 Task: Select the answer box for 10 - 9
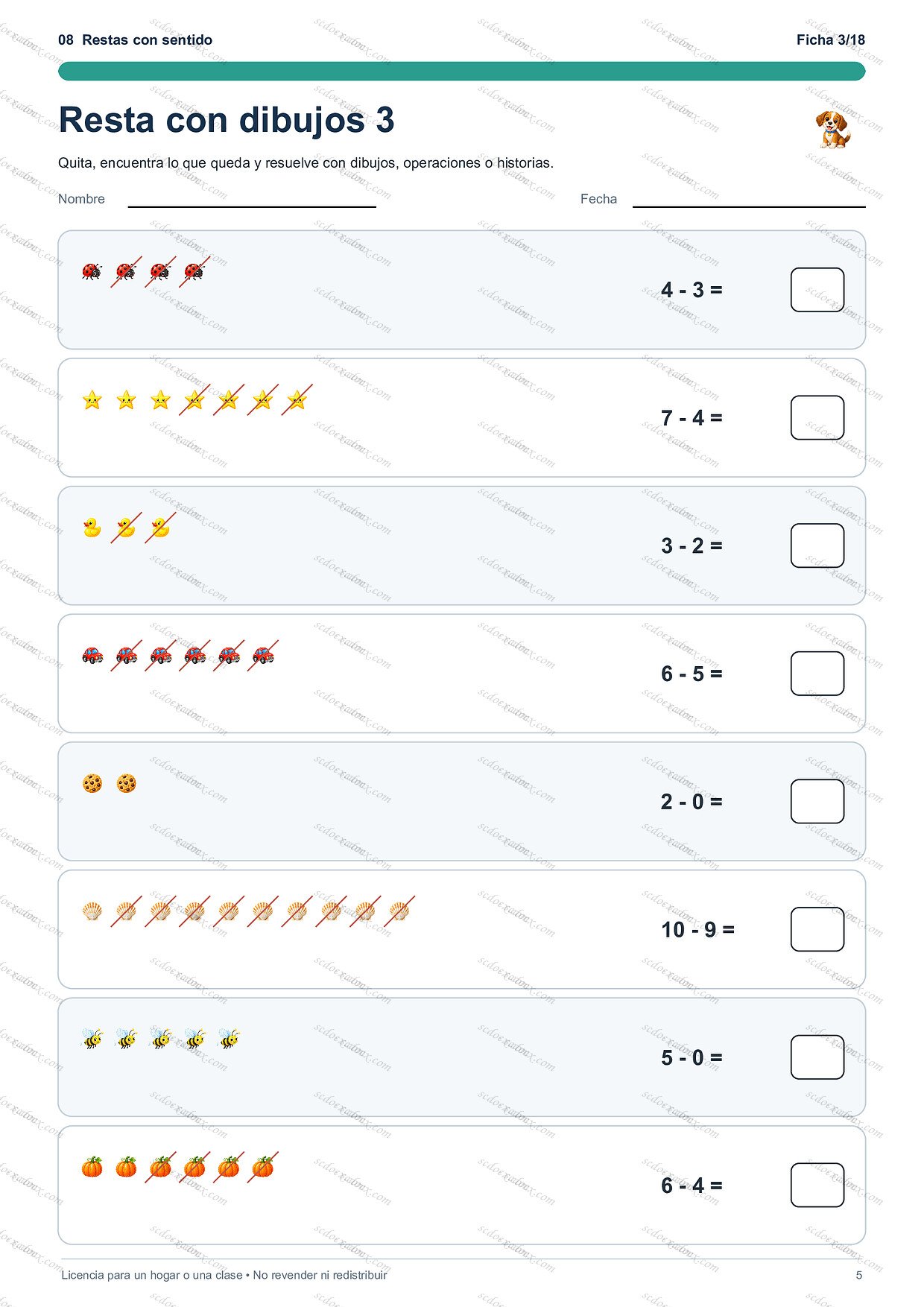(817, 929)
